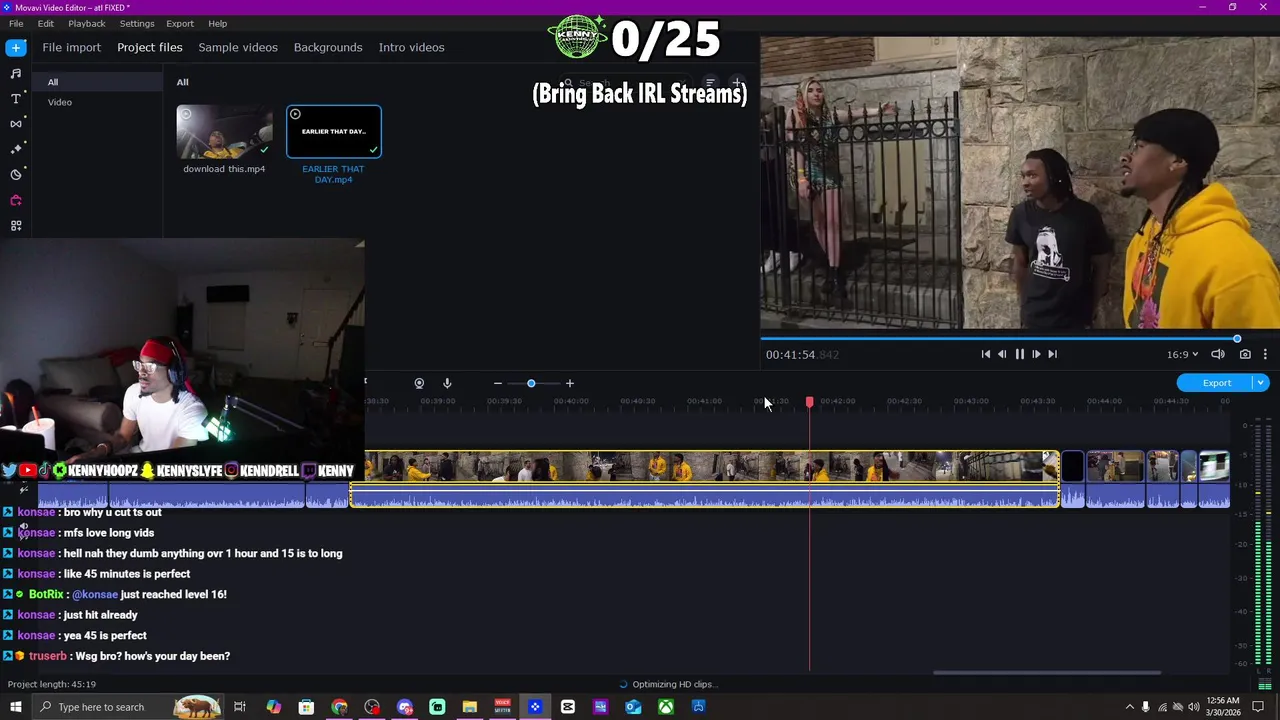The image size is (1280, 720).
Task: Open the Windows notification center
Action: 1259,707
